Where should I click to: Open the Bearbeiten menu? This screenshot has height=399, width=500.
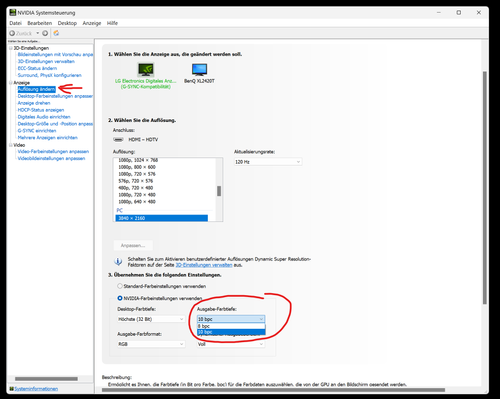coord(40,23)
